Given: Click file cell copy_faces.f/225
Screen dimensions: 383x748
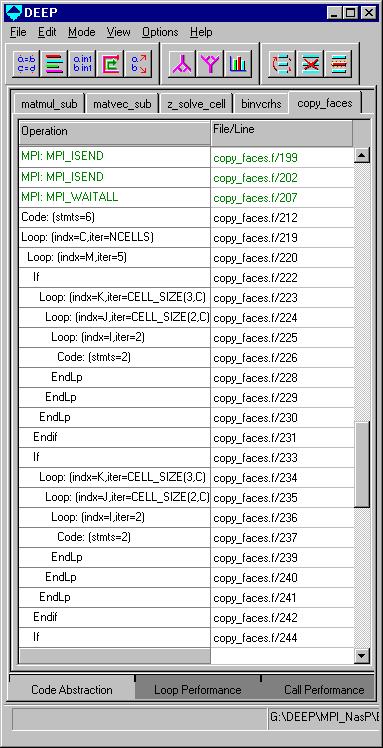Looking at the screenshot, I should (283, 338).
